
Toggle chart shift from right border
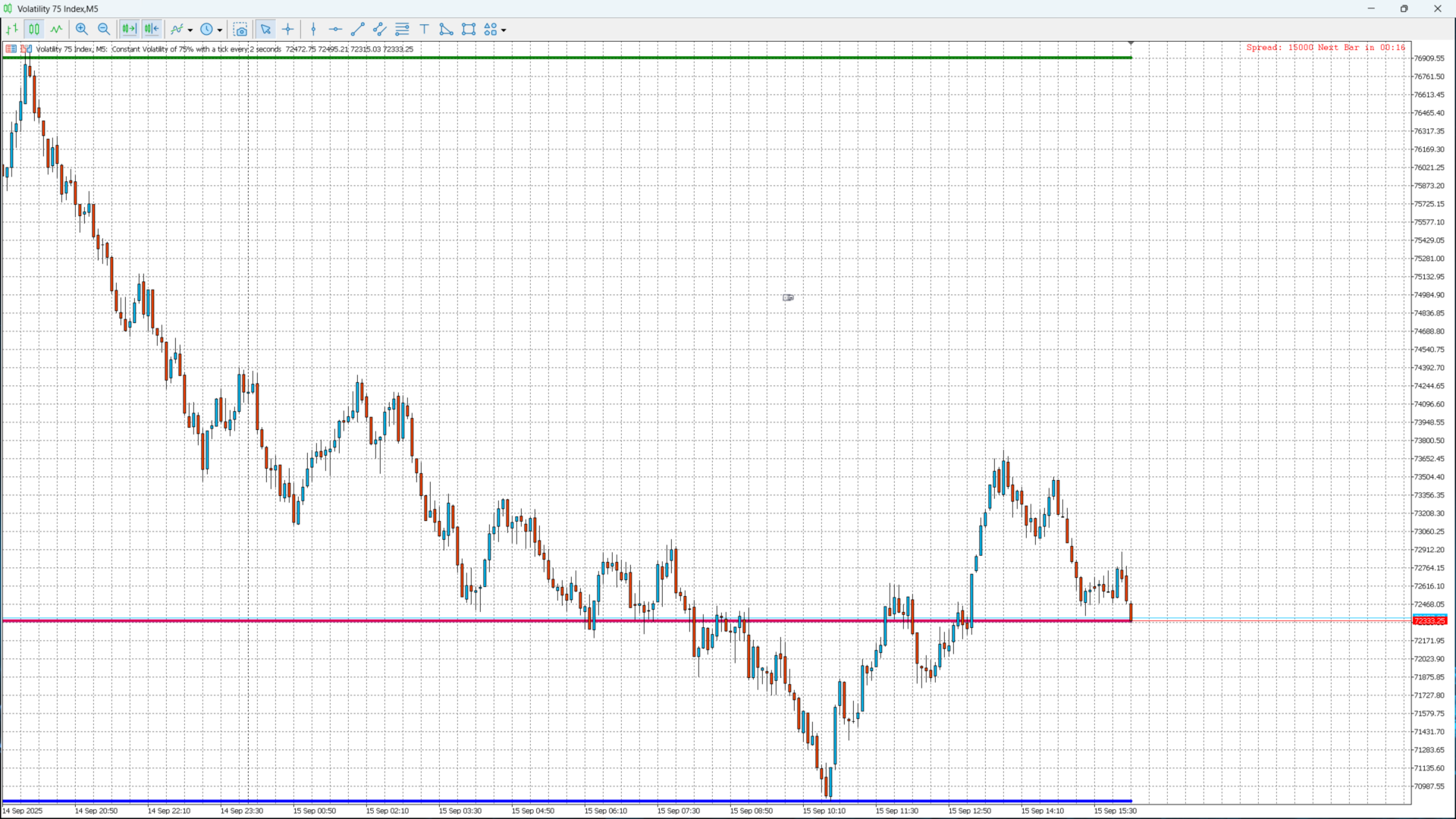click(x=152, y=30)
